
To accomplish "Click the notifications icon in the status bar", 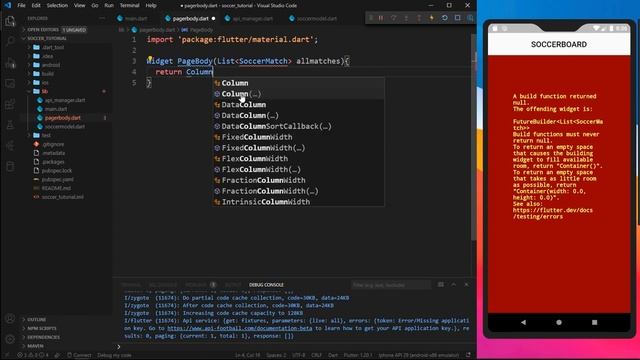I will 468,355.
